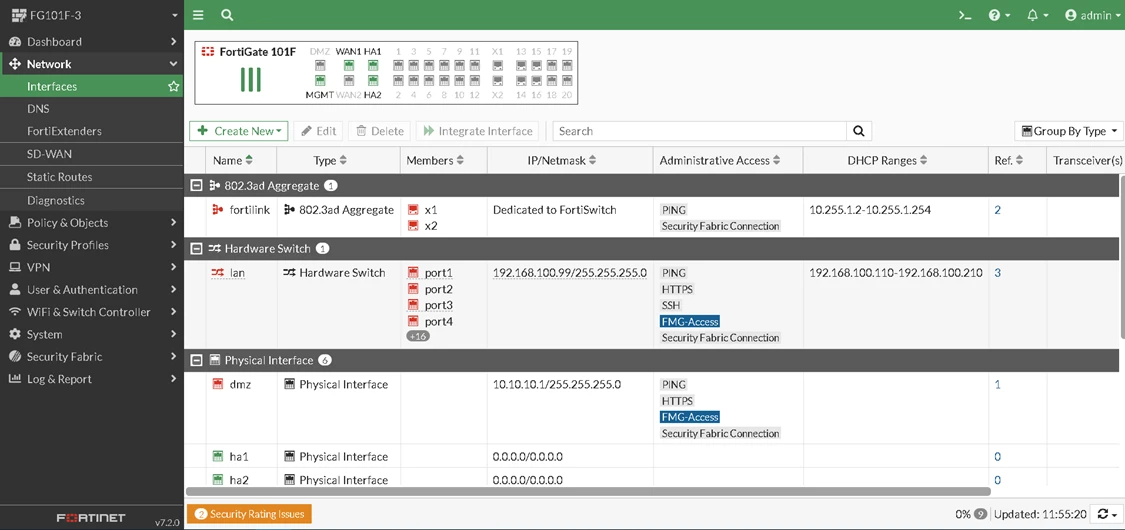
Task: Select the dmz interface name
Action: pyautogui.click(x=240, y=384)
